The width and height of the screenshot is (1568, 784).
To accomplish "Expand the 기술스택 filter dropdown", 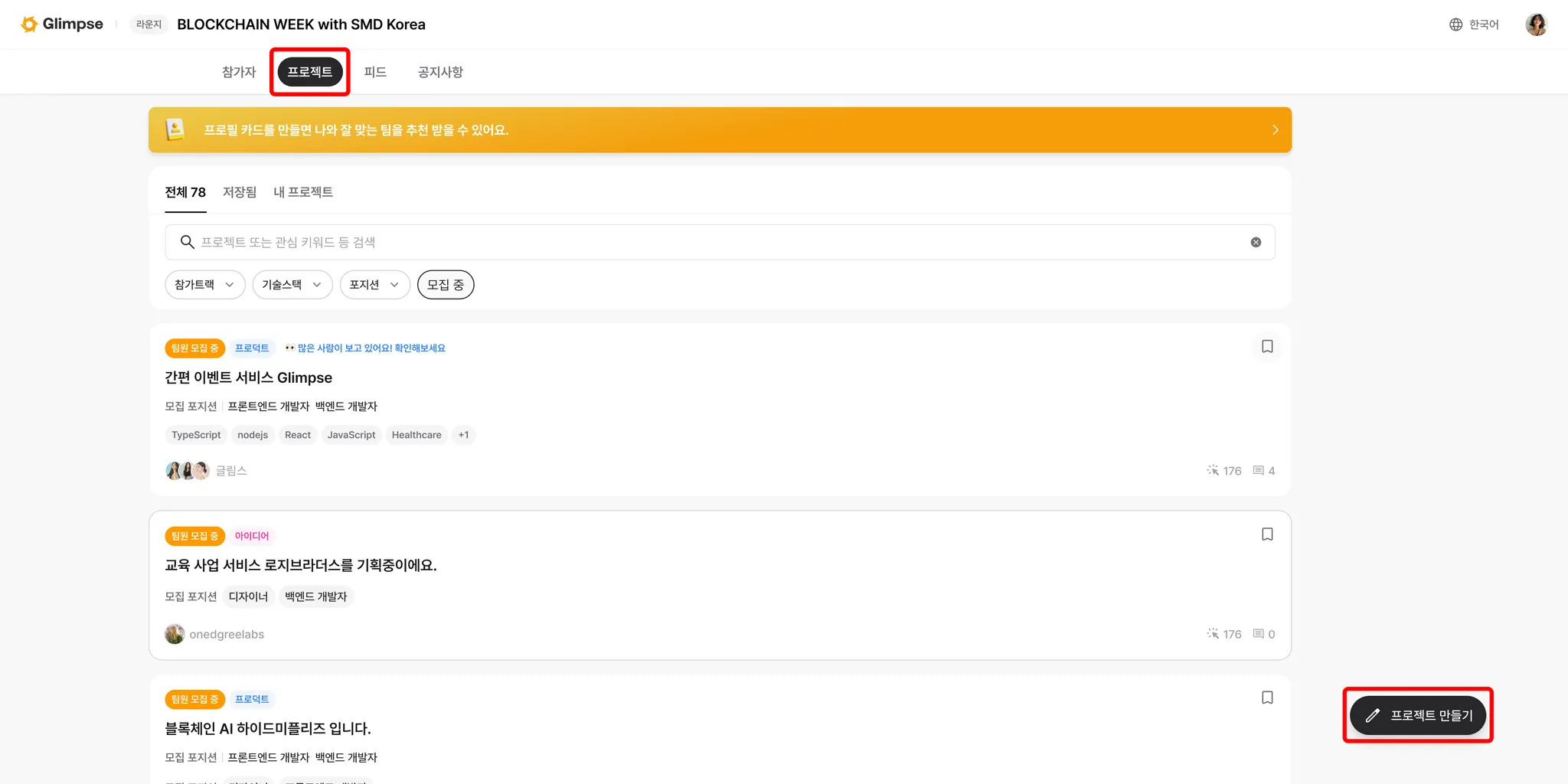I will coord(292,285).
